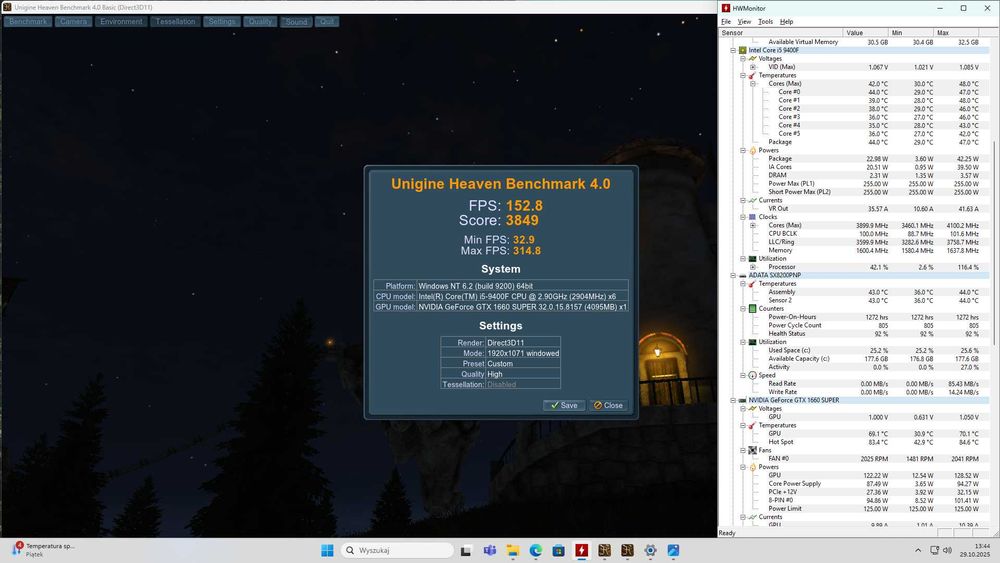Viewport: 1000px width, 563px height.
Task: Open the Temperatura weather widget
Action: (x=43, y=550)
